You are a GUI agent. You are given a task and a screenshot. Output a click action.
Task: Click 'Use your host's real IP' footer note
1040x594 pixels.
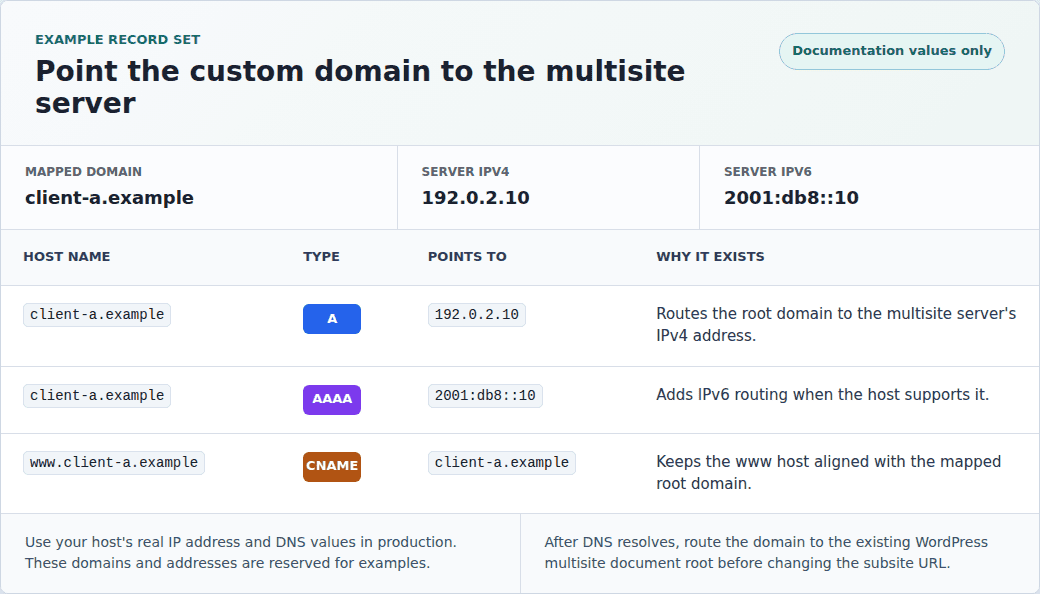click(x=241, y=552)
